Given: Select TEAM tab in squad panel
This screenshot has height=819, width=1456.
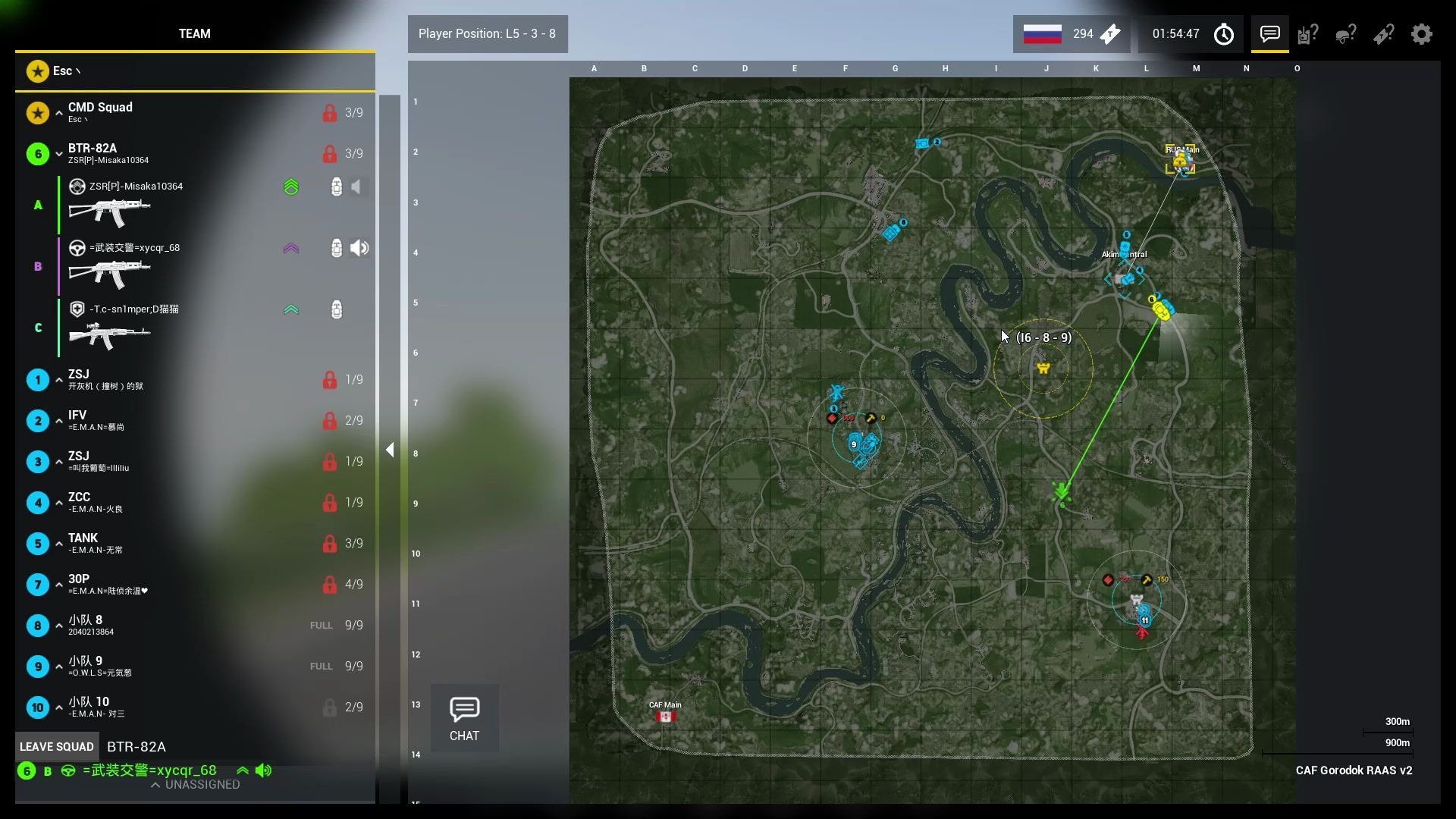Looking at the screenshot, I should 193,33.
